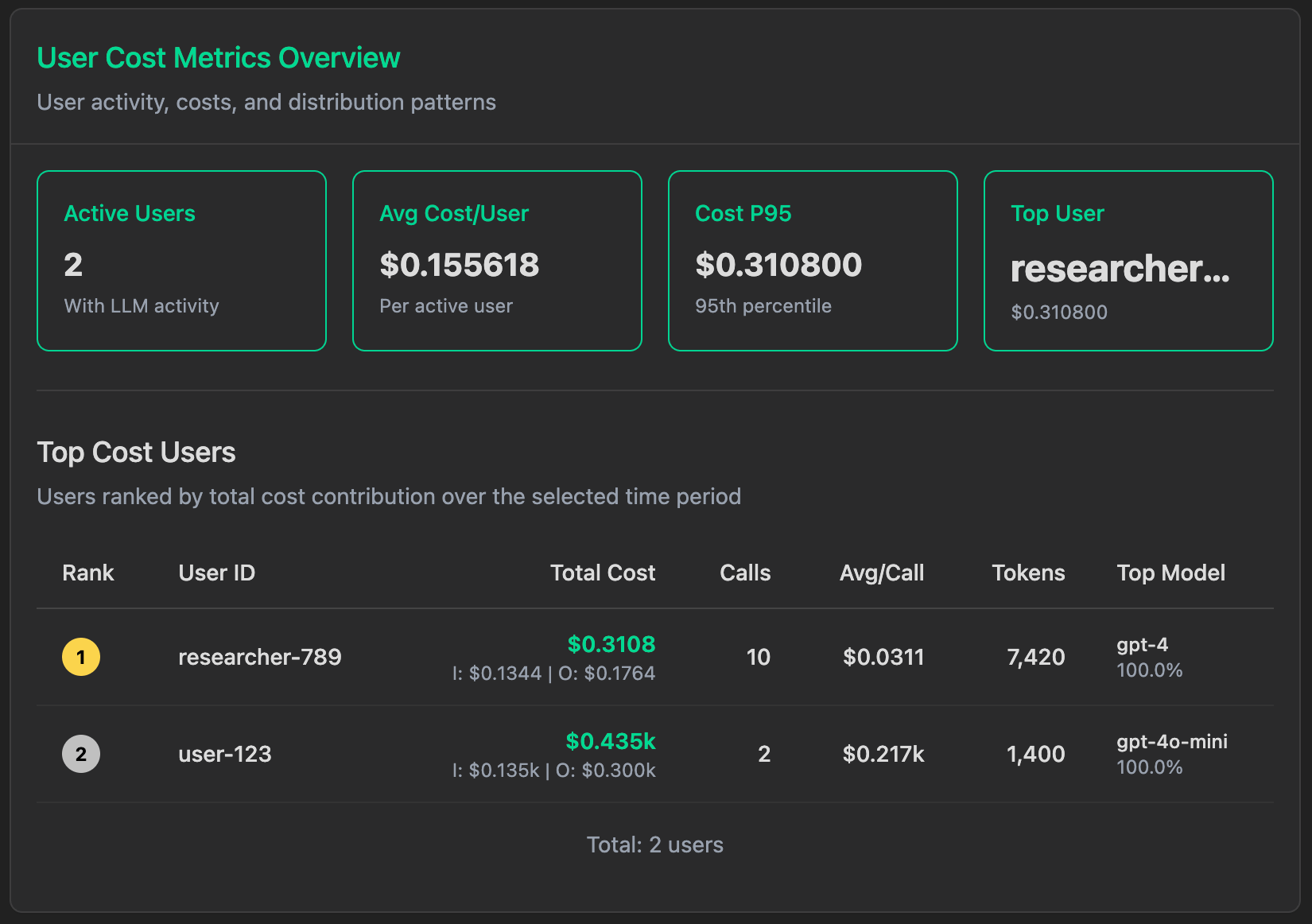Viewport: 1312px width, 924px height.
Task: Open the Active Users card
Action: click(x=181, y=261)
